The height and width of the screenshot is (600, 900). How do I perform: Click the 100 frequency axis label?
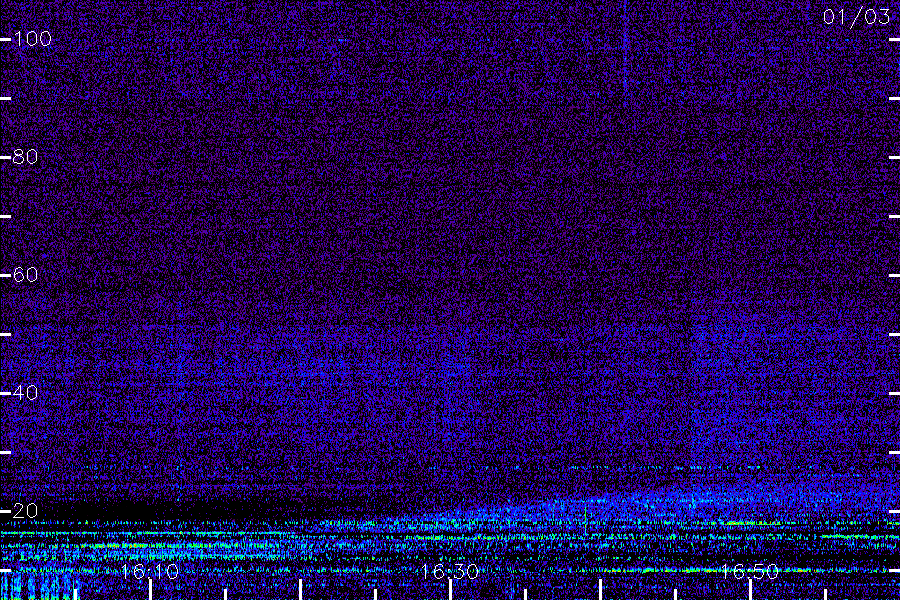pyautogui.click(x=32, y=39)
